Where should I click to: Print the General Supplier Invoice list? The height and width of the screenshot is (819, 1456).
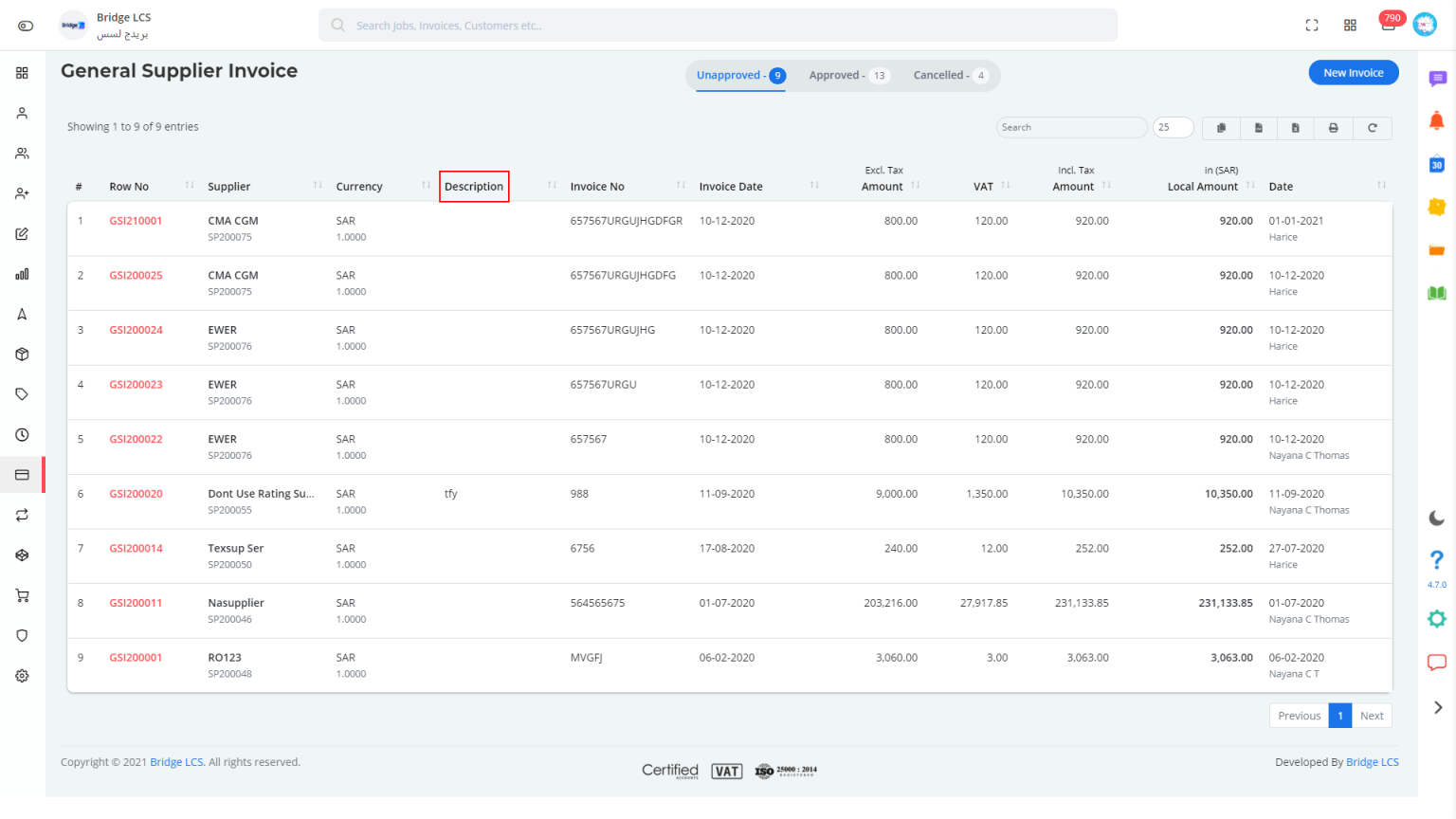1333,127
